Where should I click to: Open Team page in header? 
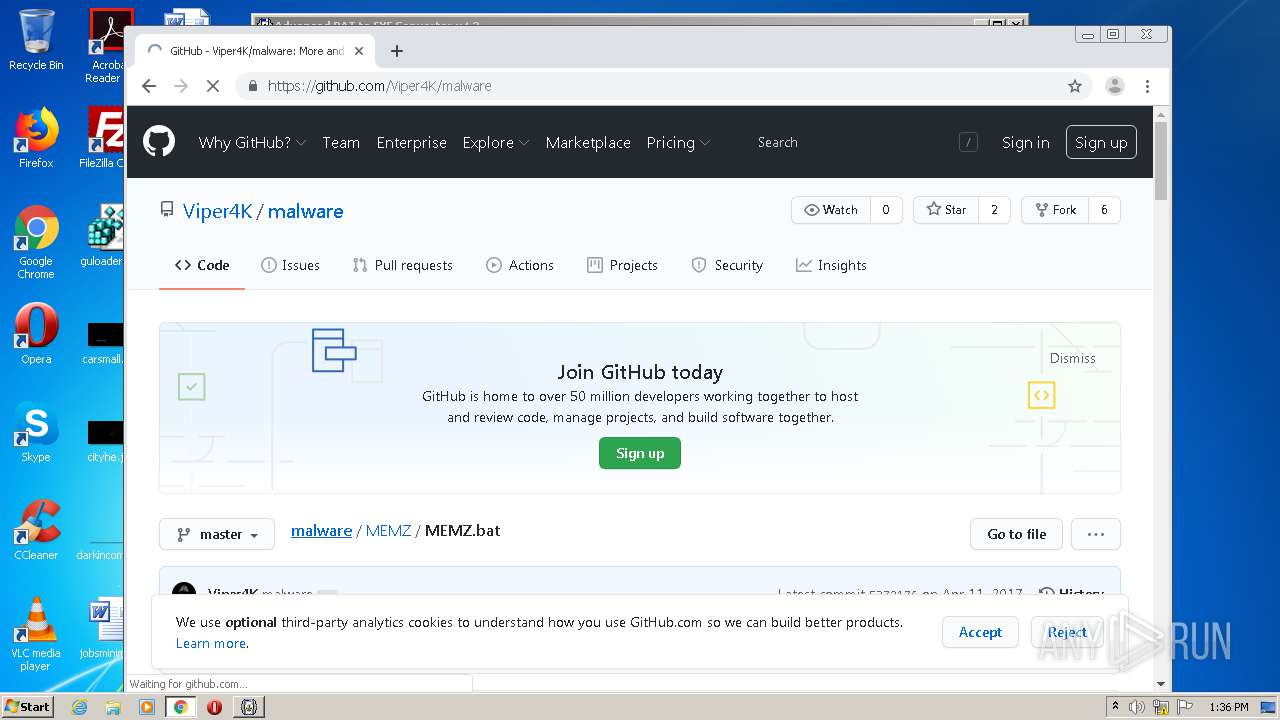[x=341, y=142]
